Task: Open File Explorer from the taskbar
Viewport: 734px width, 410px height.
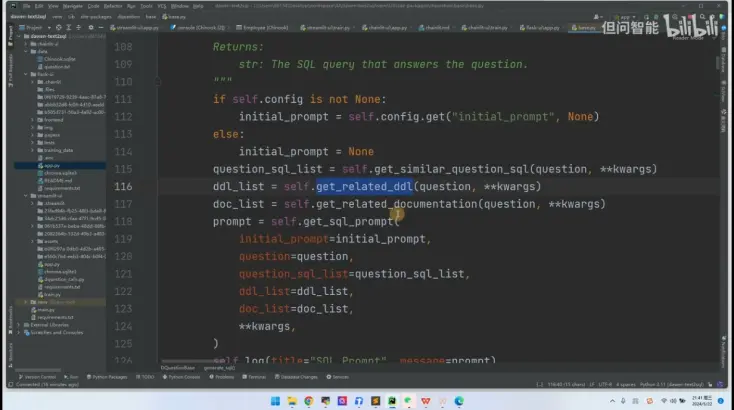Action: [292, 401]
